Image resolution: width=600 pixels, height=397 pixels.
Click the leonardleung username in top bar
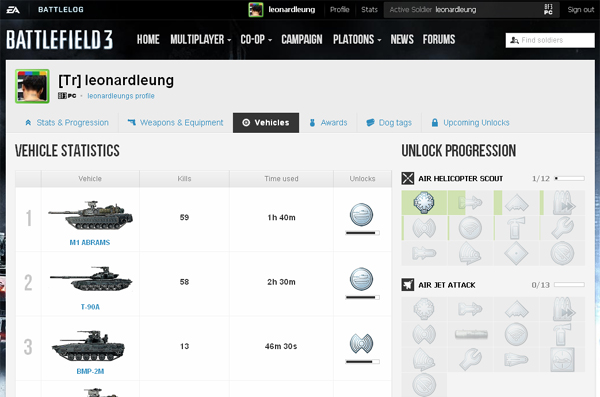coord(292,10)
